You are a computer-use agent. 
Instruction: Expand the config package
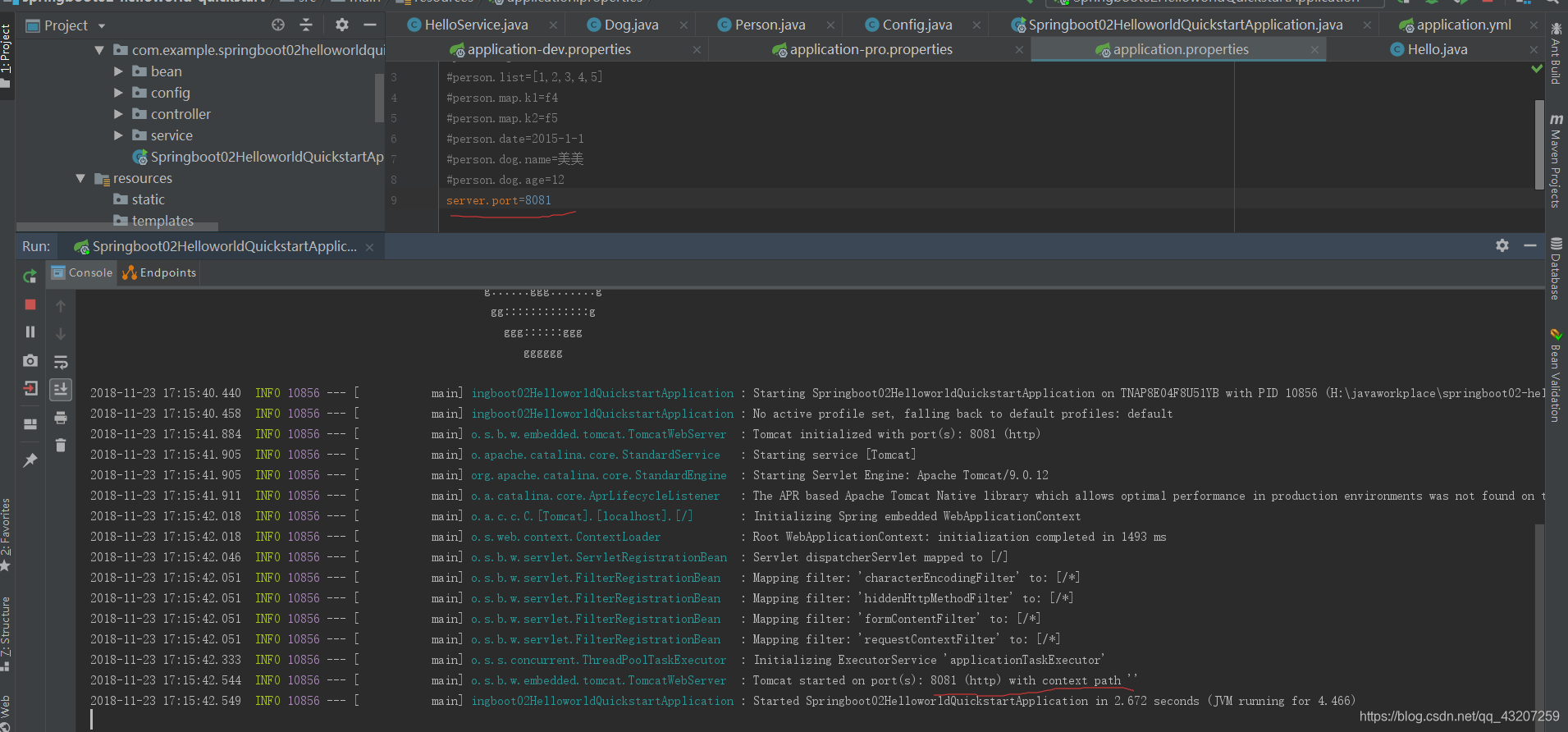click(118, 93)
